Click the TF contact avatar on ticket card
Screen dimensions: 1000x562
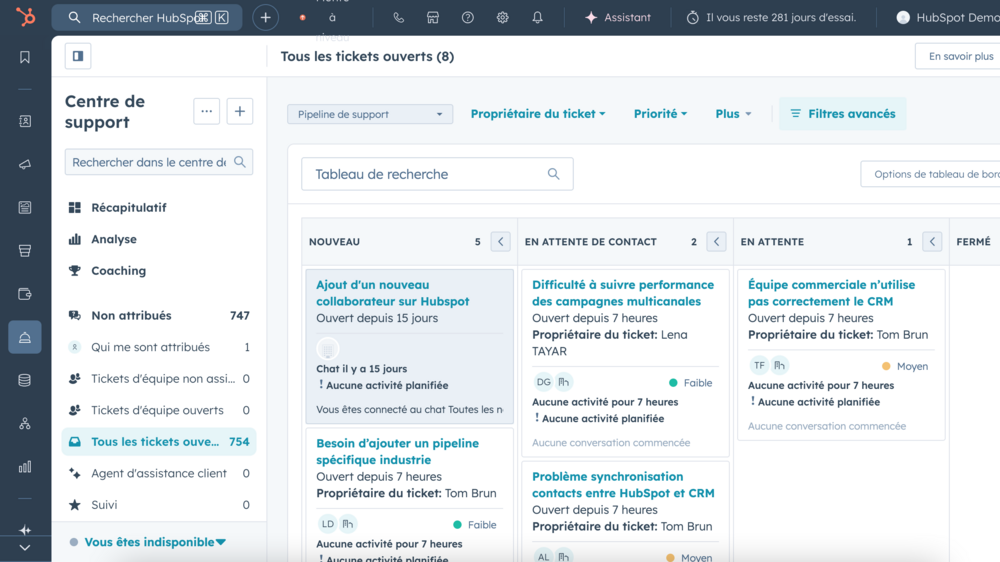pos(759,366)
